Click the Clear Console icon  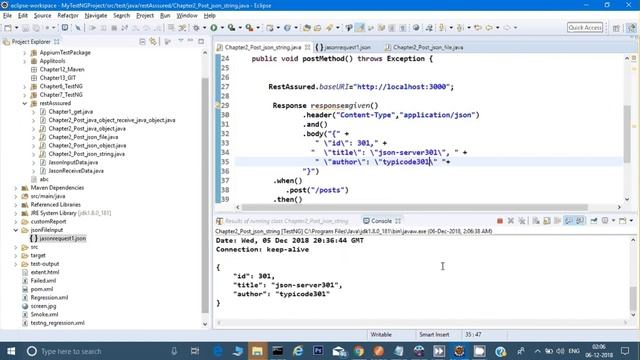[x=536, y=221]
